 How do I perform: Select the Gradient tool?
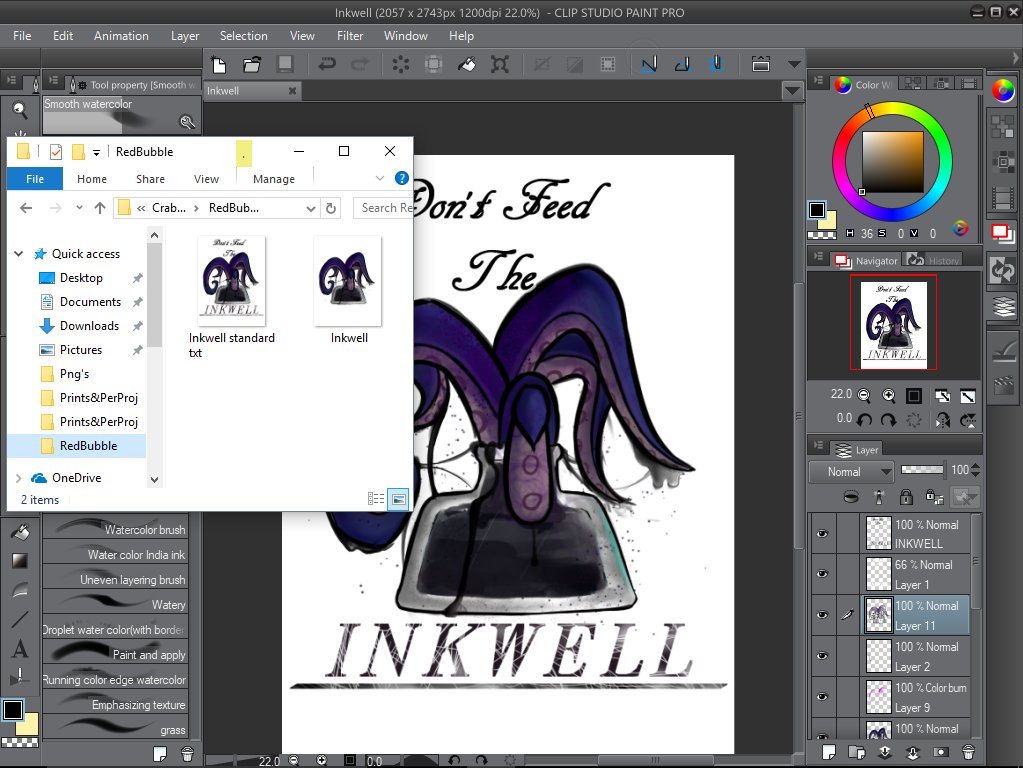[x=20, y=561]
